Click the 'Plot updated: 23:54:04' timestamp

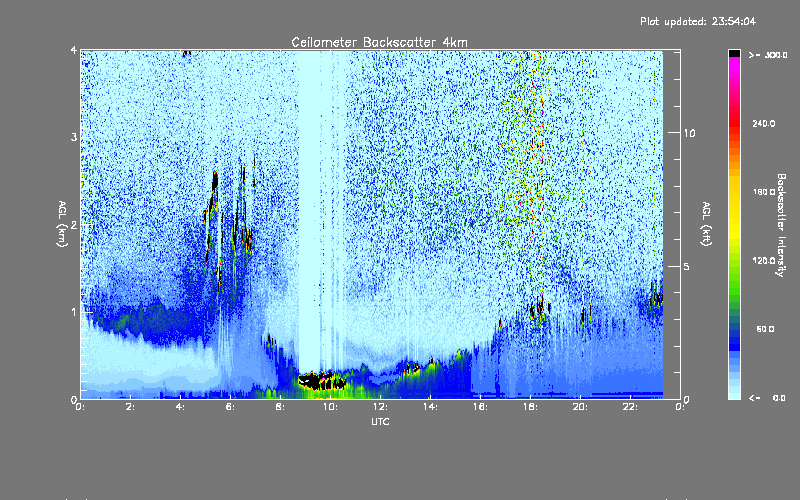click(698, 21)
